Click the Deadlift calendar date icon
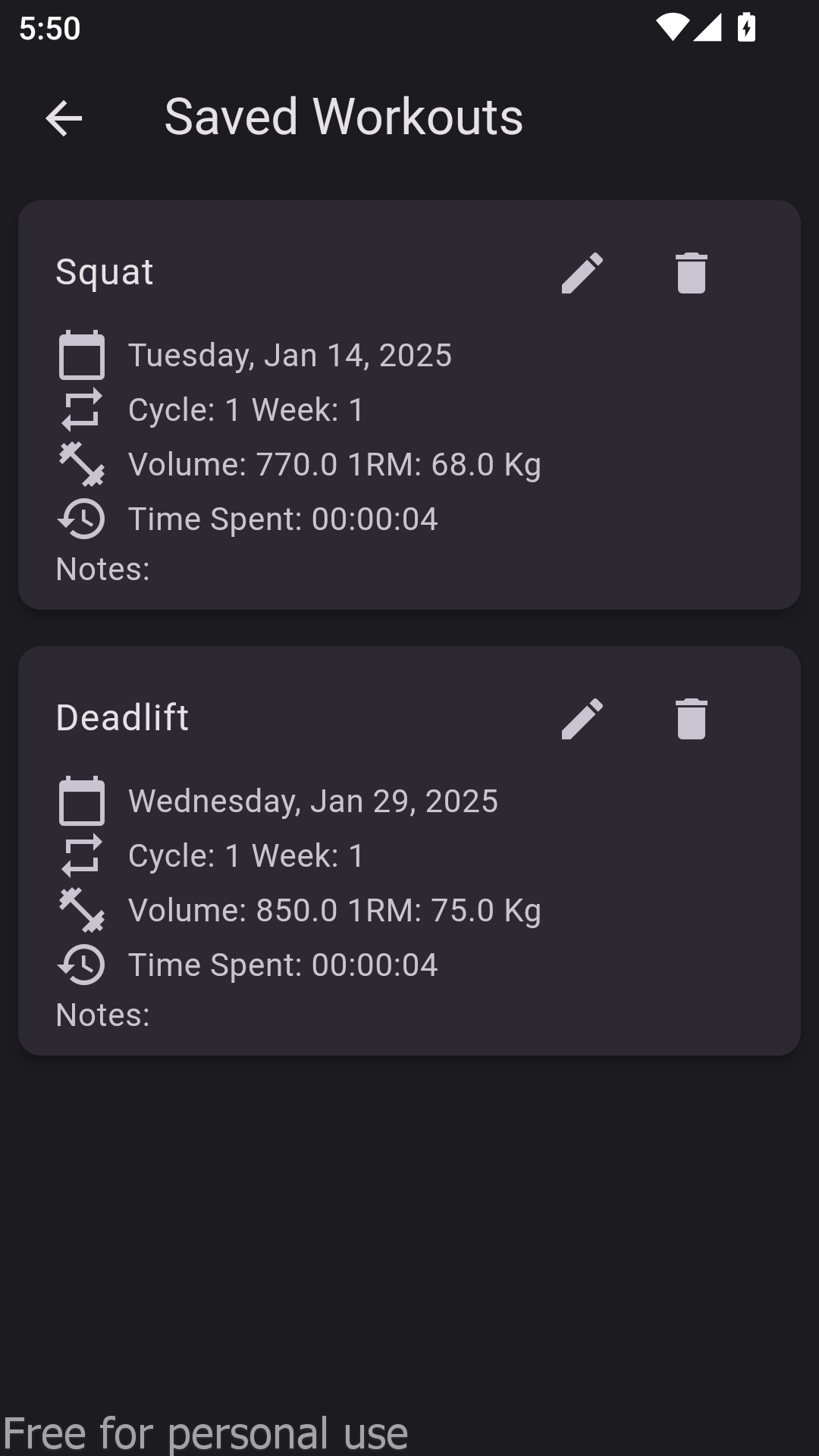This screenshot has width=819, height=1456. (x=82, y=801)
